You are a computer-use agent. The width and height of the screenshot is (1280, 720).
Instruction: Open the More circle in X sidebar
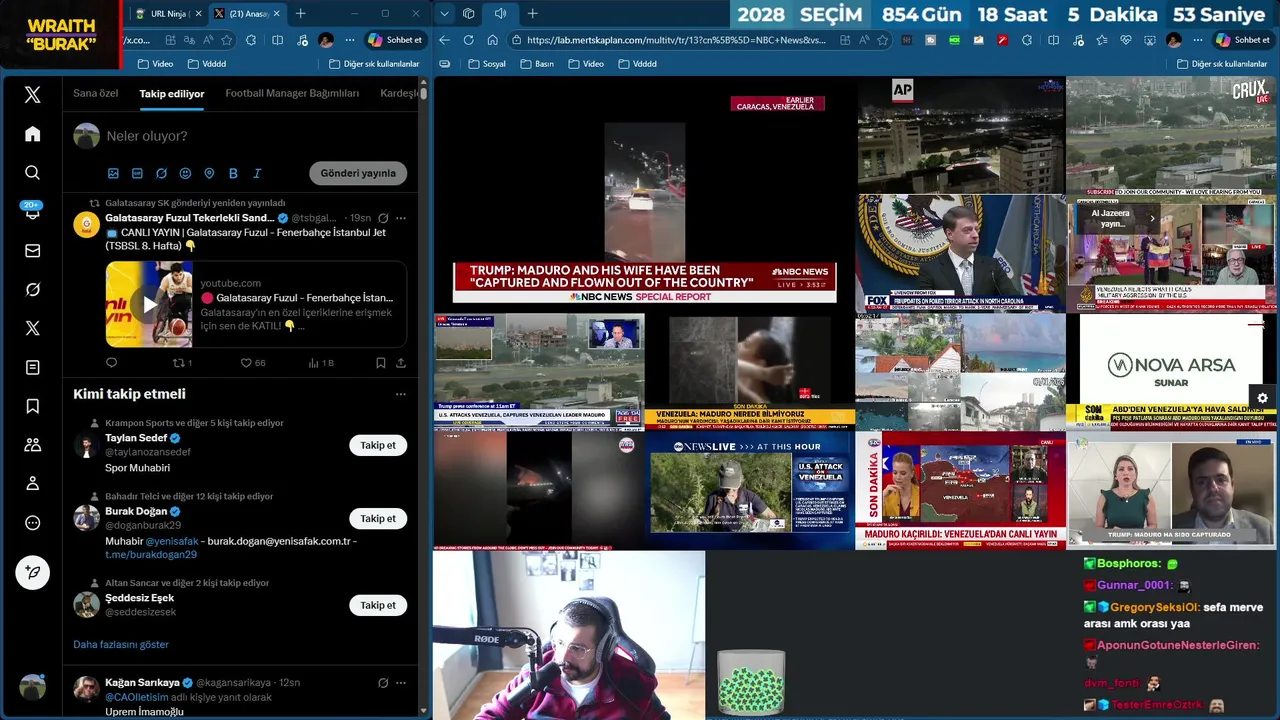point(33,523)
